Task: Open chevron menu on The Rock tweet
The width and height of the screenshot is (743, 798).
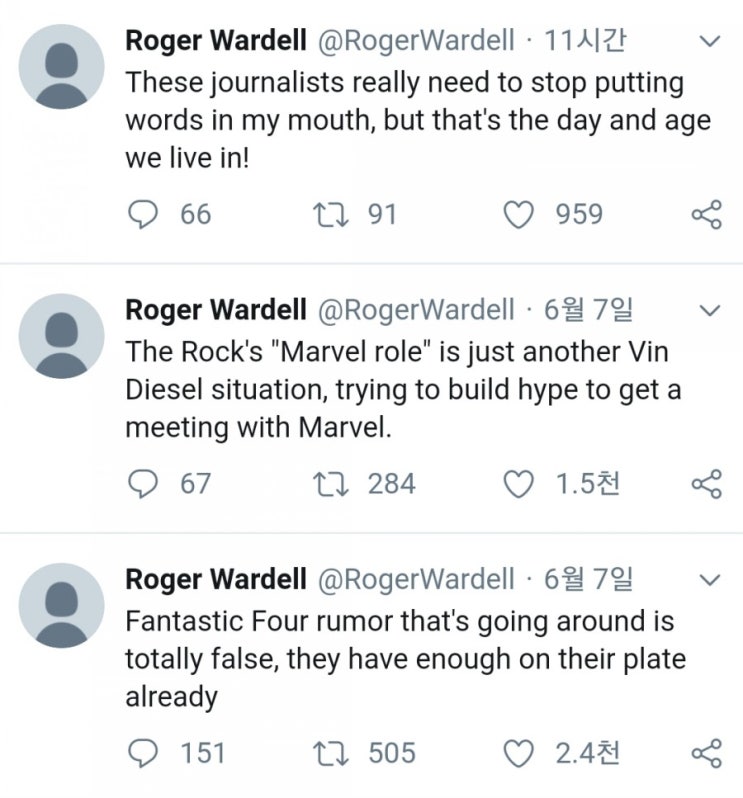Action: [710, 310]
